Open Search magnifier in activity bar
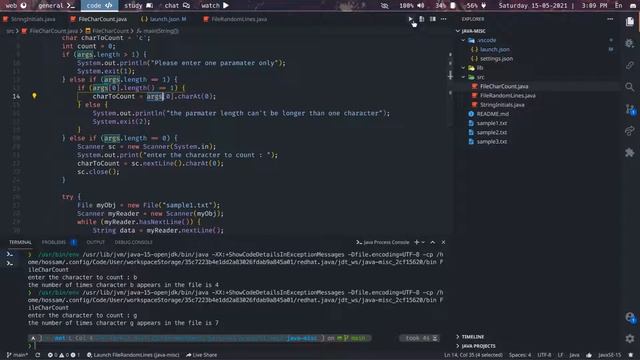 coord(630,87)
